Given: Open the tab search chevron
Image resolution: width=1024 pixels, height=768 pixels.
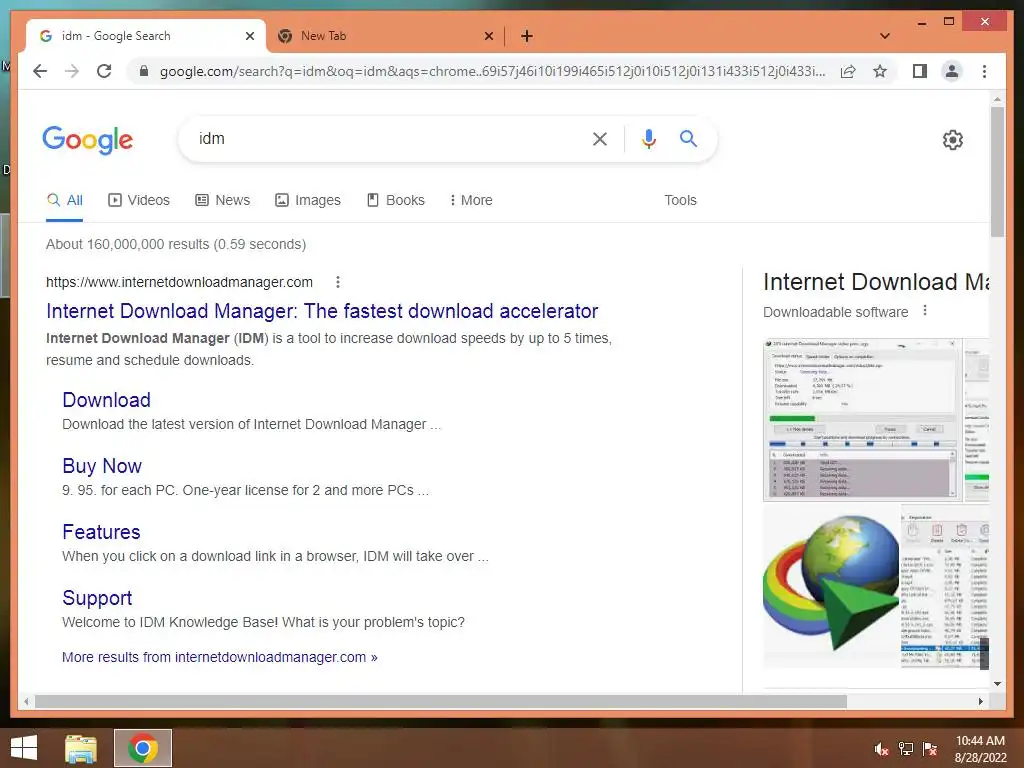Looking at the screenshot, I should [884, 36].
